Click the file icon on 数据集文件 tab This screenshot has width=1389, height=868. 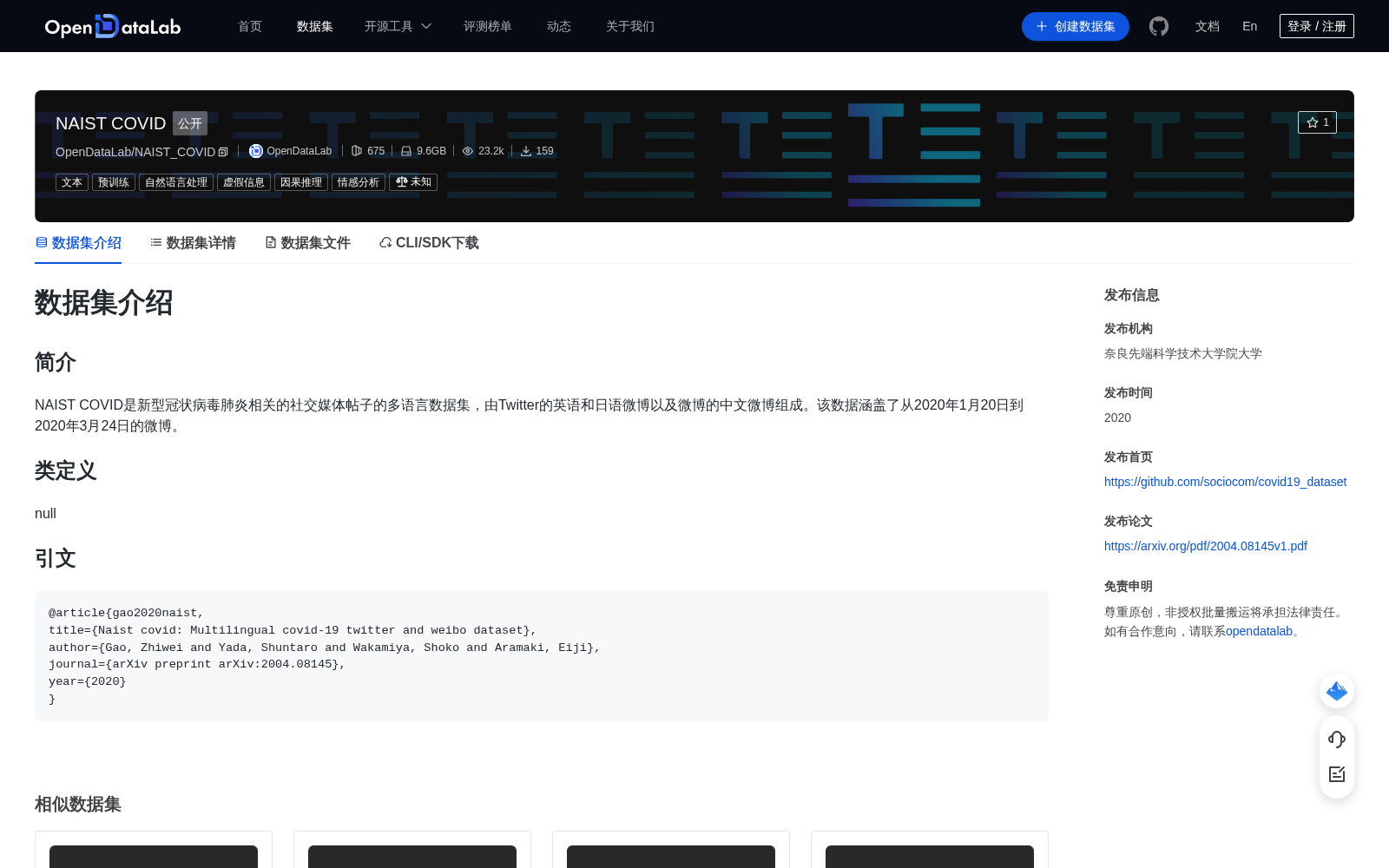pyautogui.click(x=271, y=243)
